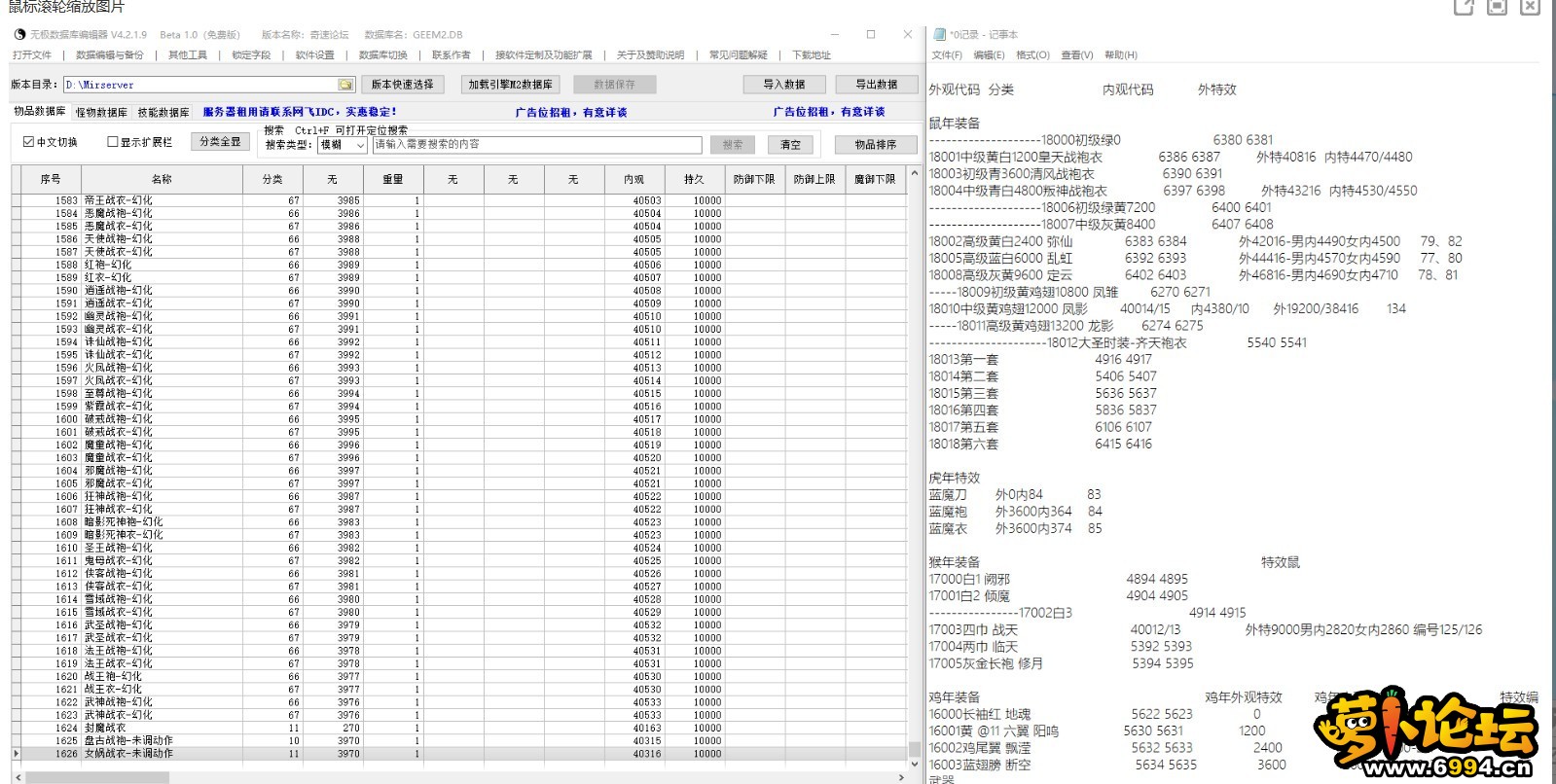
Task: Open the 软件设置 menu
Action: click(315, 55)
